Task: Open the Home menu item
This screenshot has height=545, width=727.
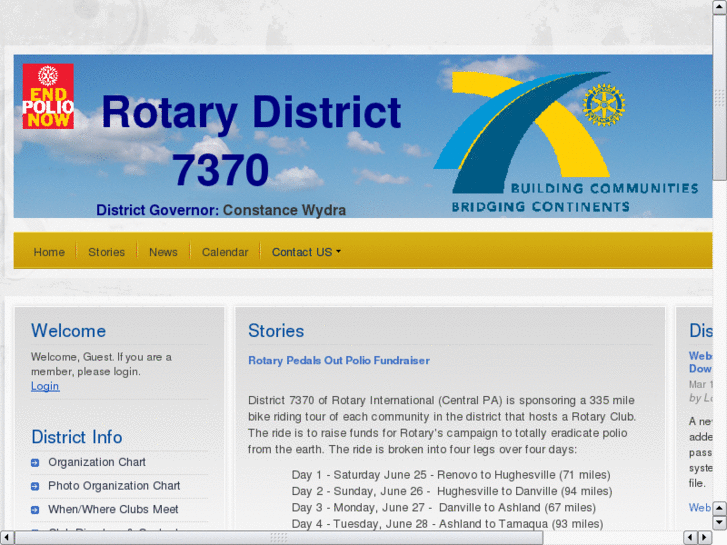Action: click(x=49, y=252)
